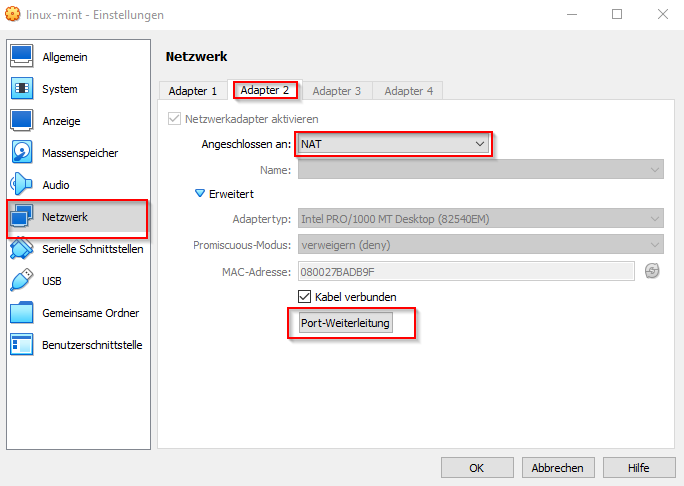684x486 pixels.
Task: Switch to the Adapter 3 tab
Action: [x=336, y=91]
